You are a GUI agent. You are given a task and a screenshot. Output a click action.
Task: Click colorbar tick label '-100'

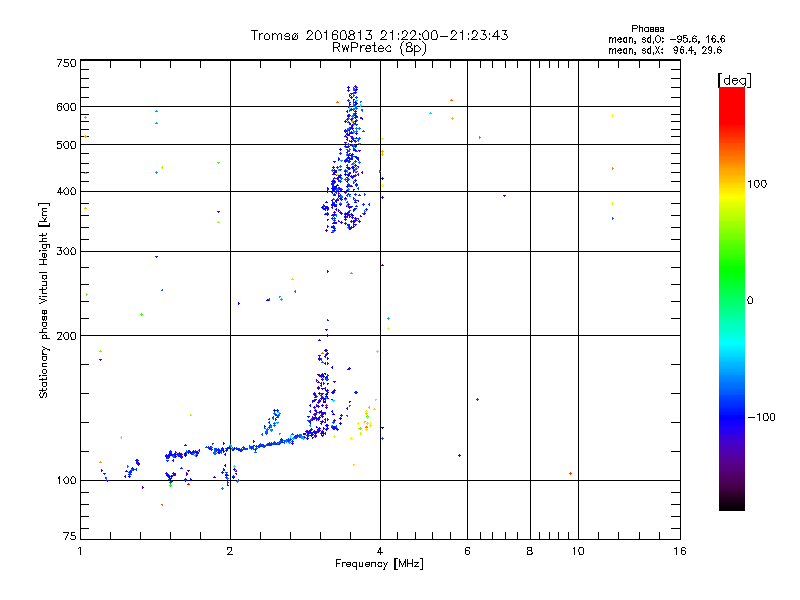tap(762, 417)
